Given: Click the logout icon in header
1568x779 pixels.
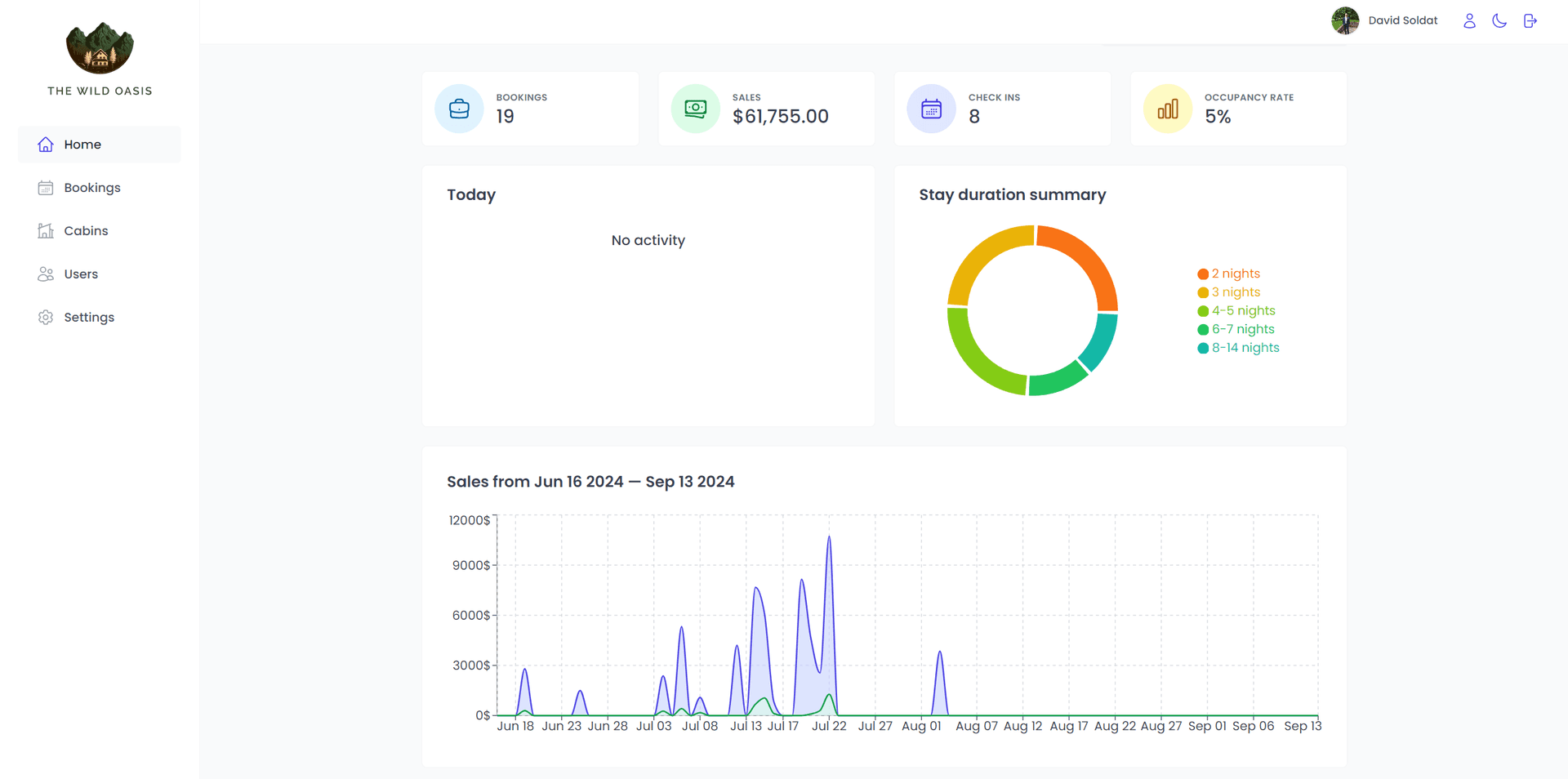Looking at the screenshot, I should coord(1530,21).
